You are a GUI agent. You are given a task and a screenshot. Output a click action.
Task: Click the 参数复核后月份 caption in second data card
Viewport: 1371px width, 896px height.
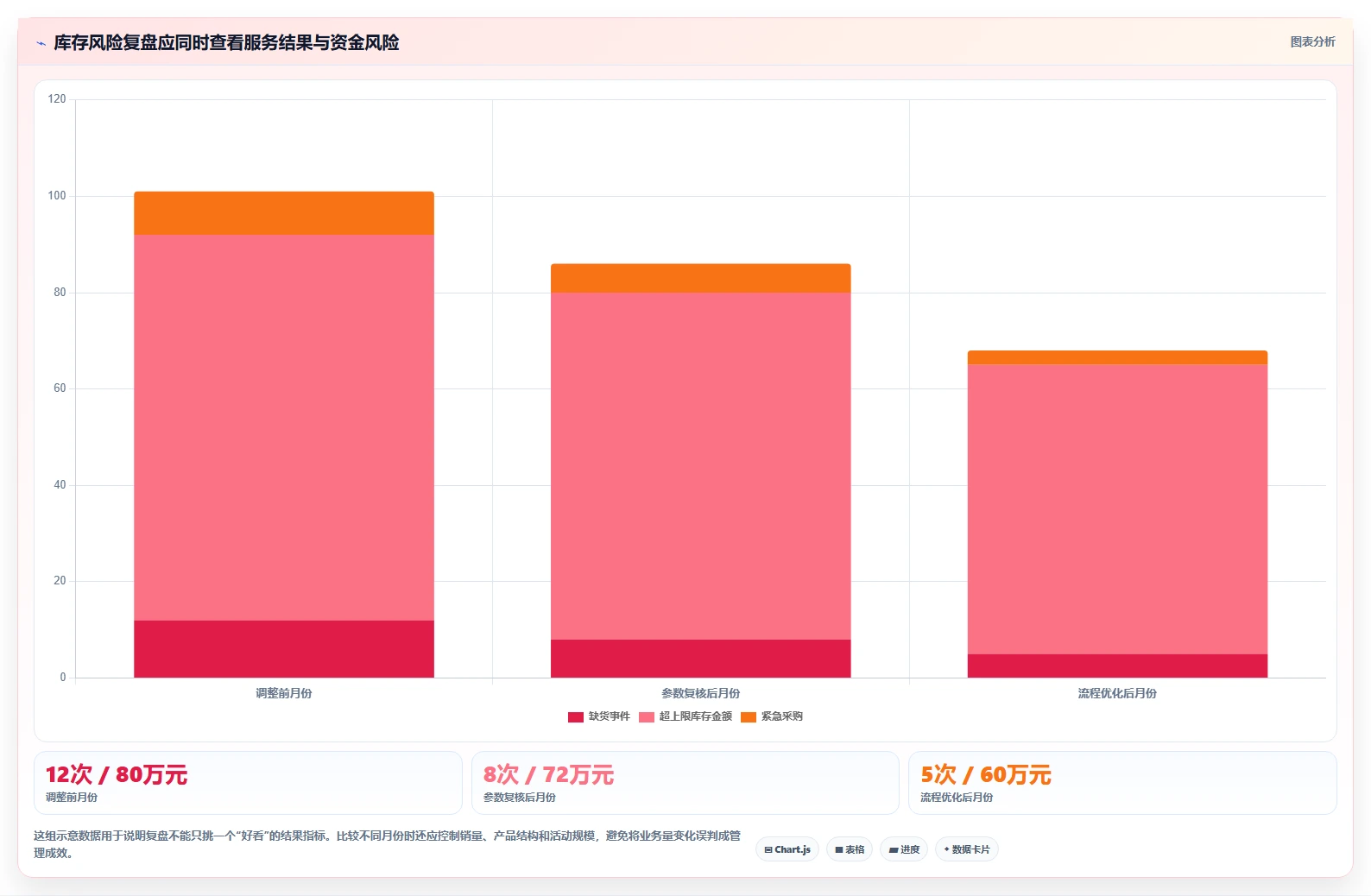[520, 798]
